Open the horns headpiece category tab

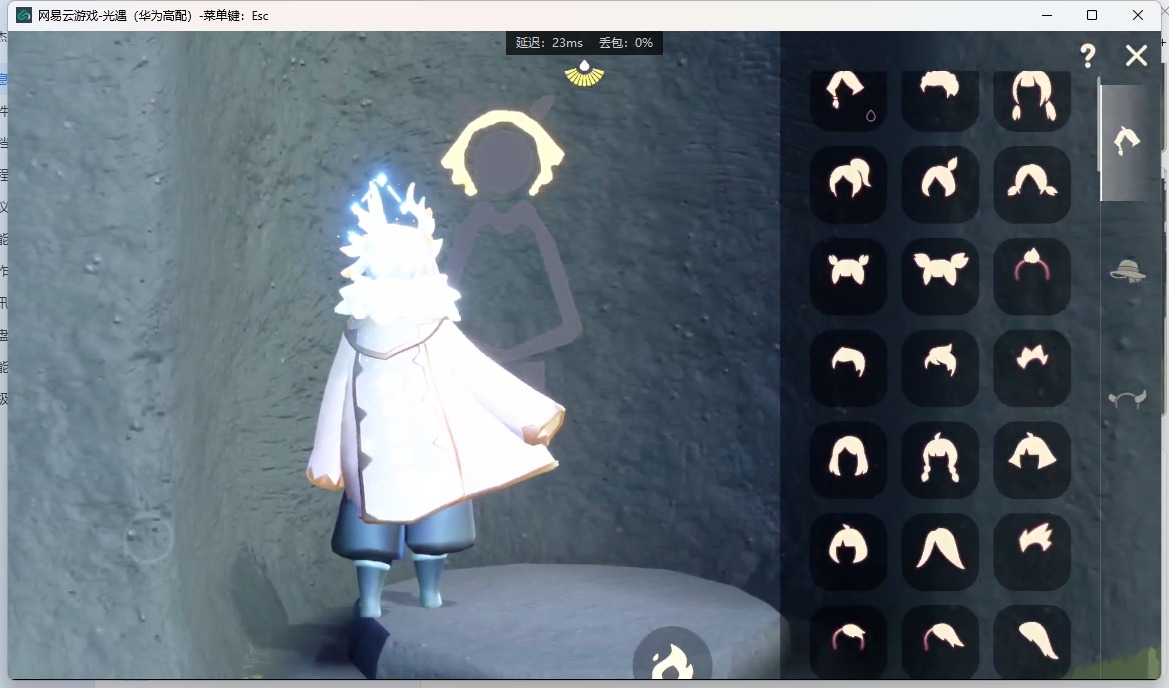[x=1127, y=400]
